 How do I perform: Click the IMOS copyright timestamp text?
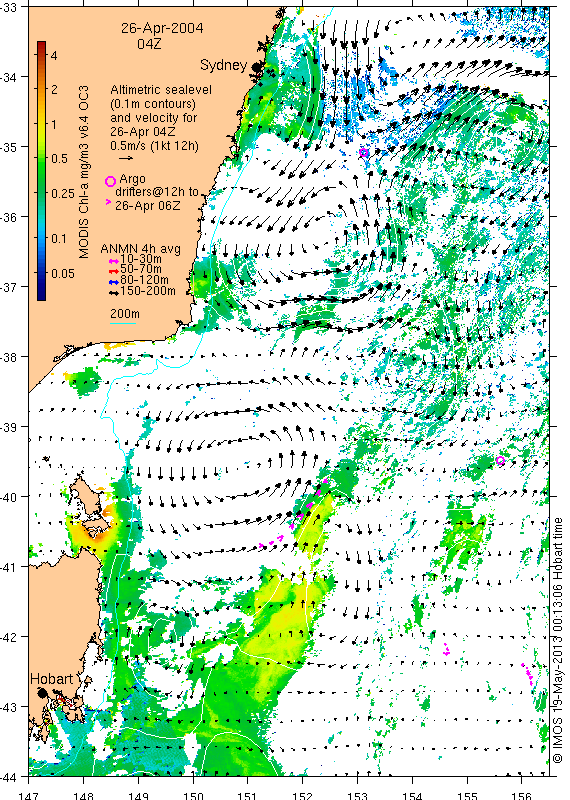tap(558, 641)
